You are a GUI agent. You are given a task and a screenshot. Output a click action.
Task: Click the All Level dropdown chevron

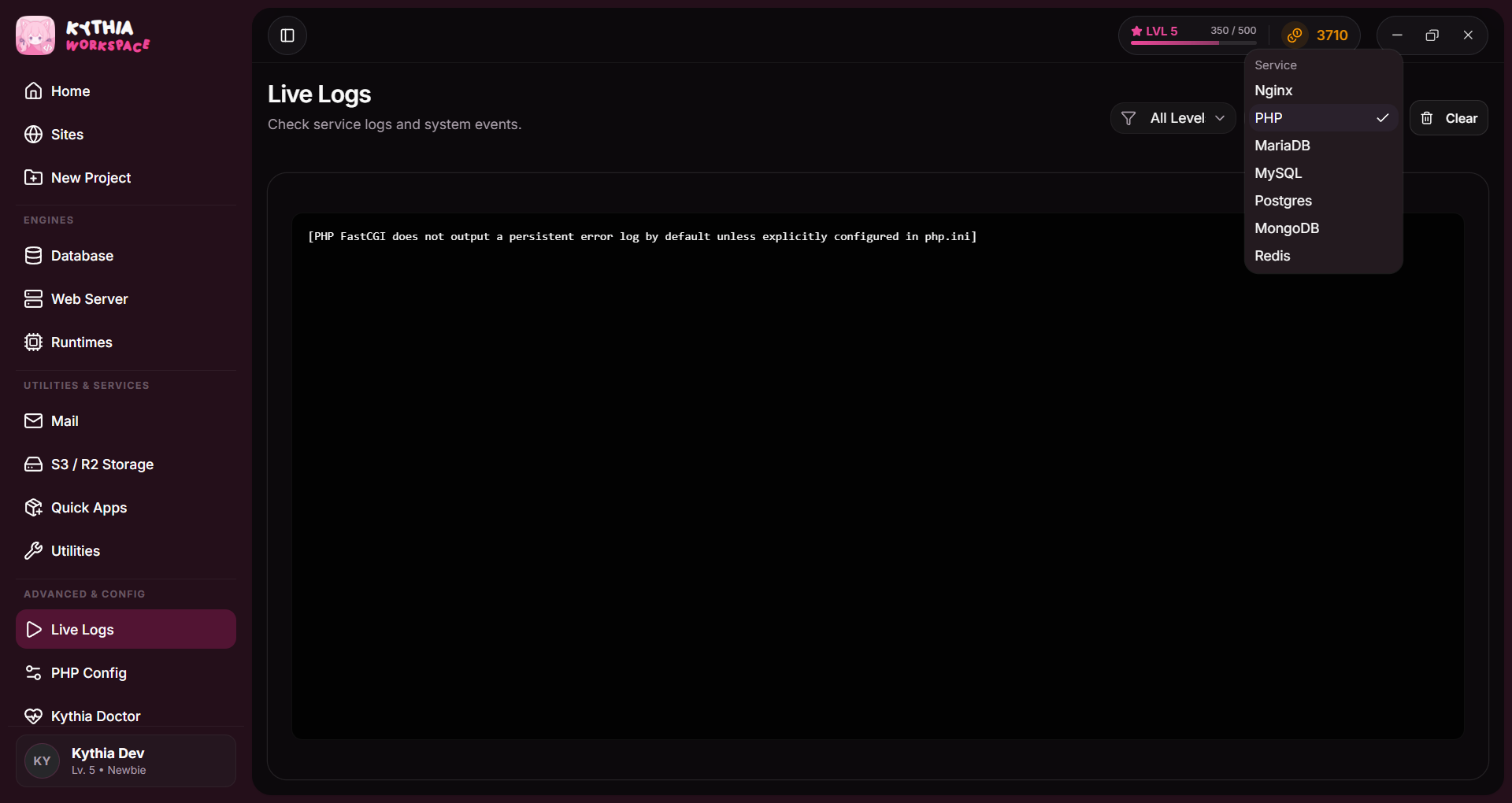click(x=1220, y=118)
